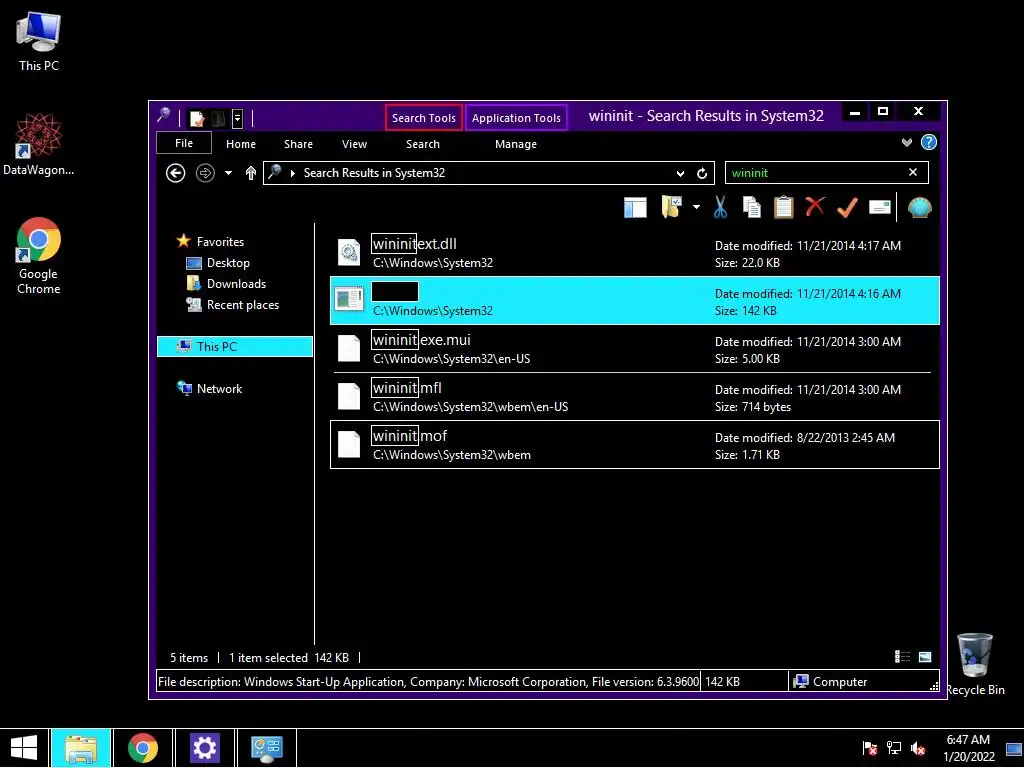Open Recent places in the navigation pane
Image resolution: width=1024 pixels, height=768 pixels.
(232, 305)
